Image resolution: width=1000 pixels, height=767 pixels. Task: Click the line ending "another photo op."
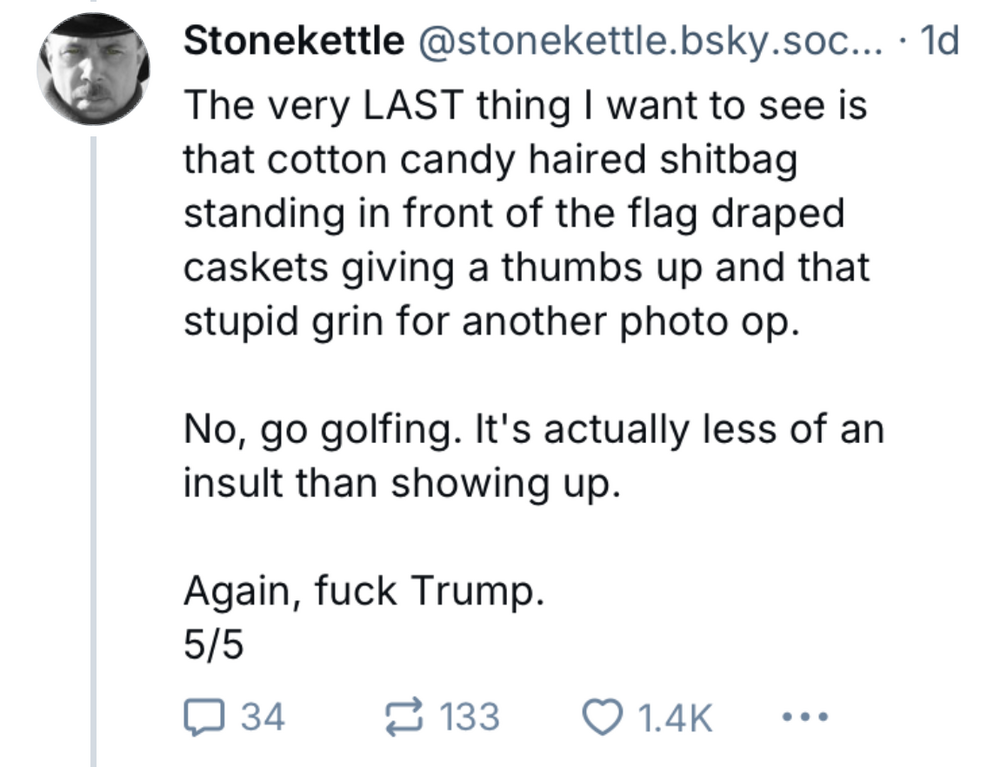(492, 322)
